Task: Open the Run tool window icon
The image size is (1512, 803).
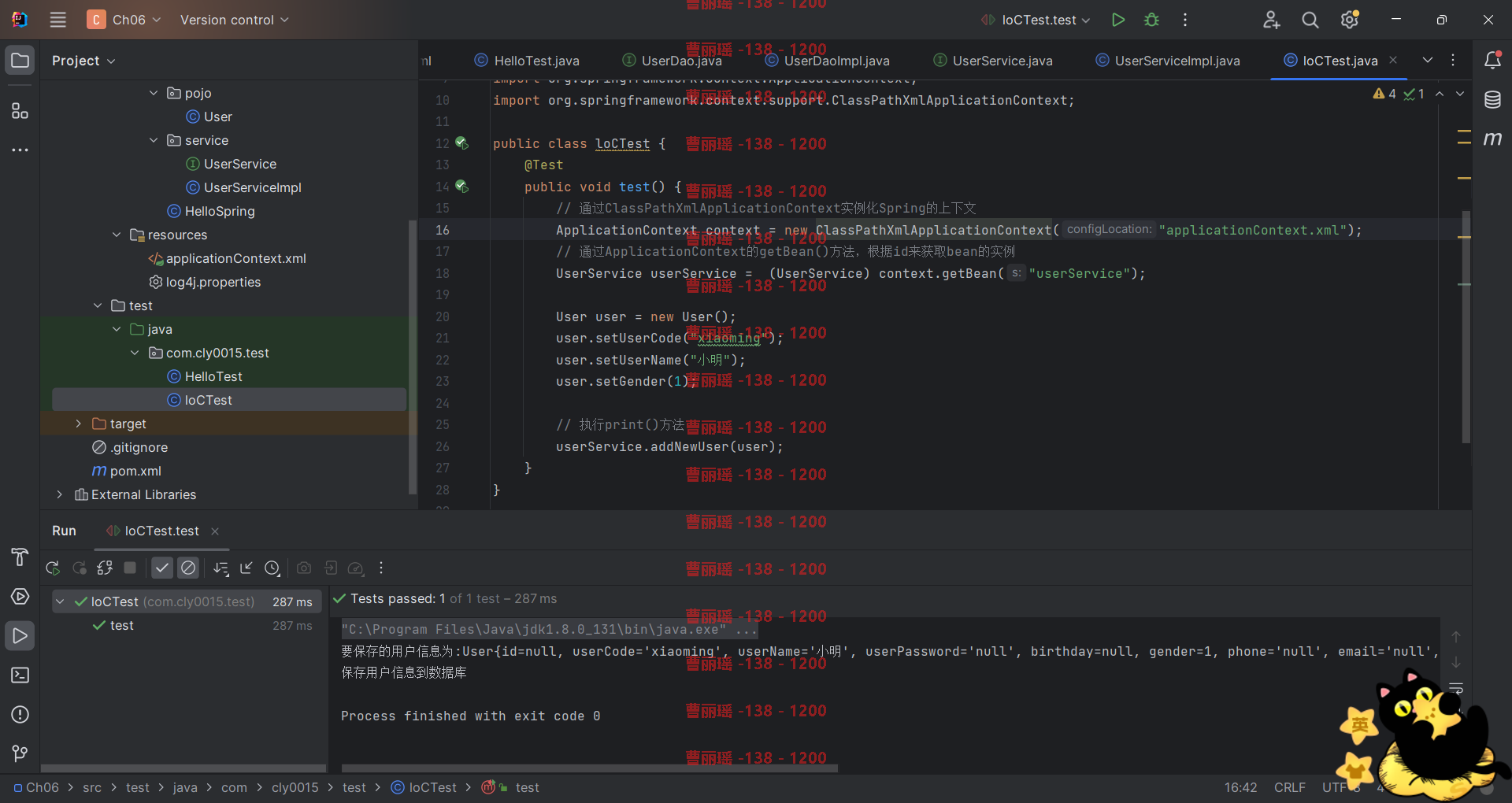Action: pos(20,635)
